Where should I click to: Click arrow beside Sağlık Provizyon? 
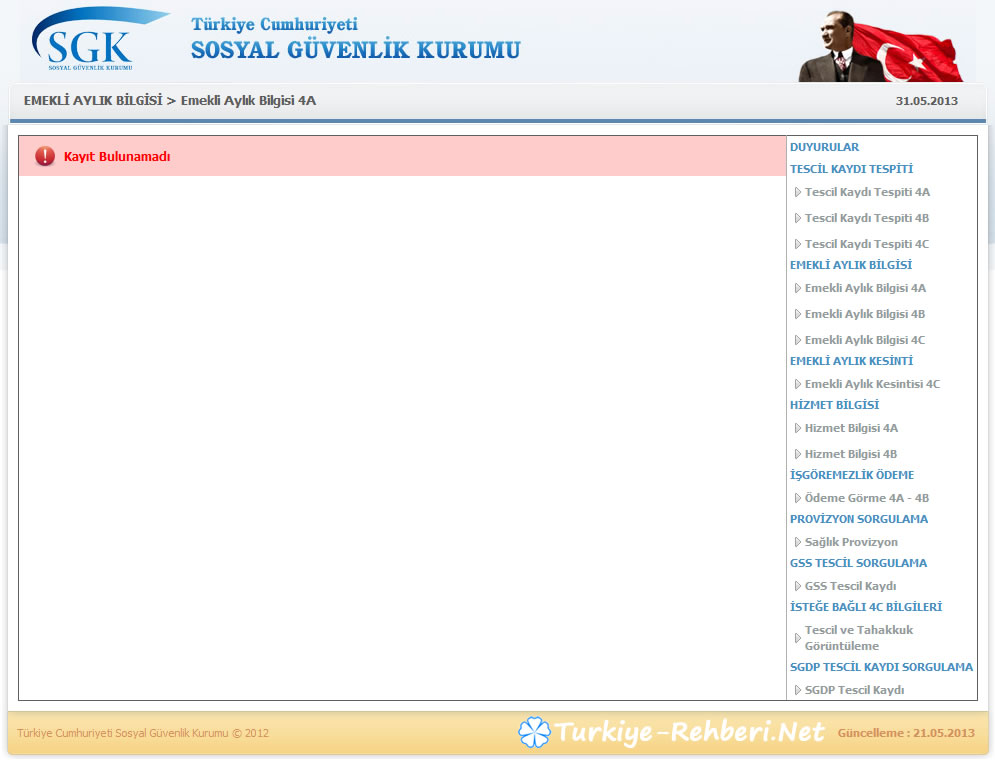coord(798,541)
